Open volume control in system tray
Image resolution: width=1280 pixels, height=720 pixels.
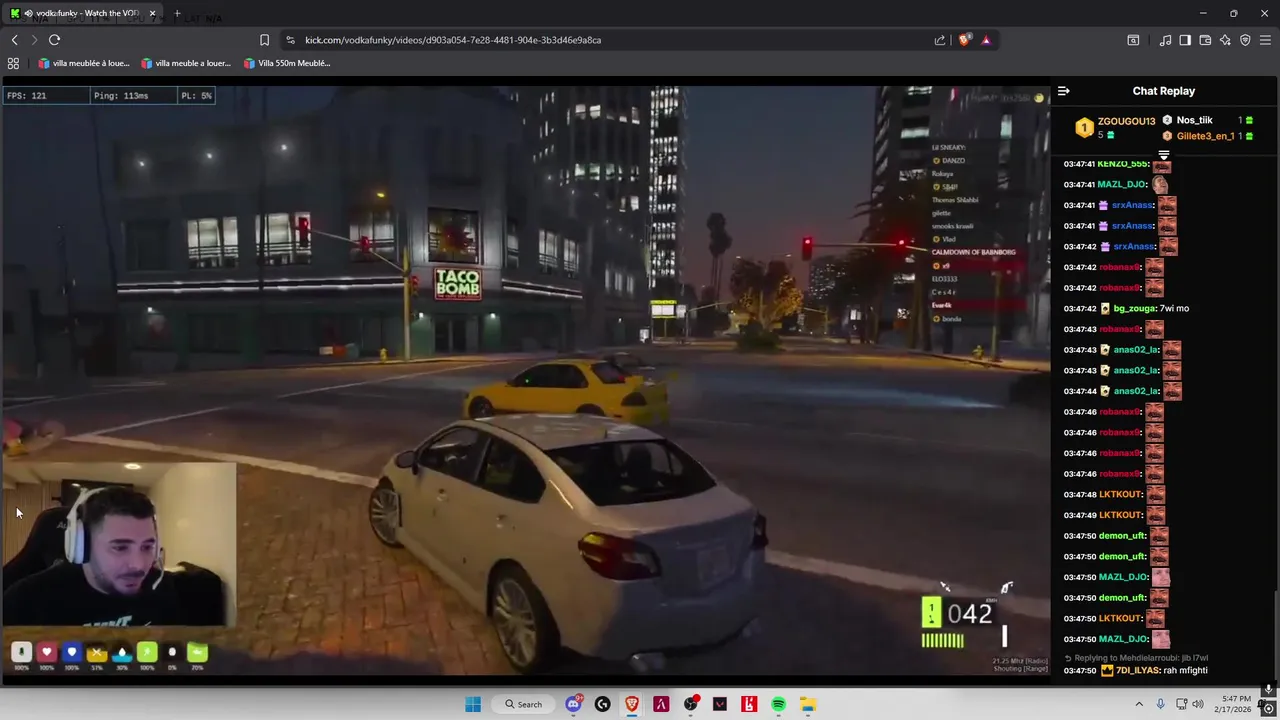(1198, 704)
